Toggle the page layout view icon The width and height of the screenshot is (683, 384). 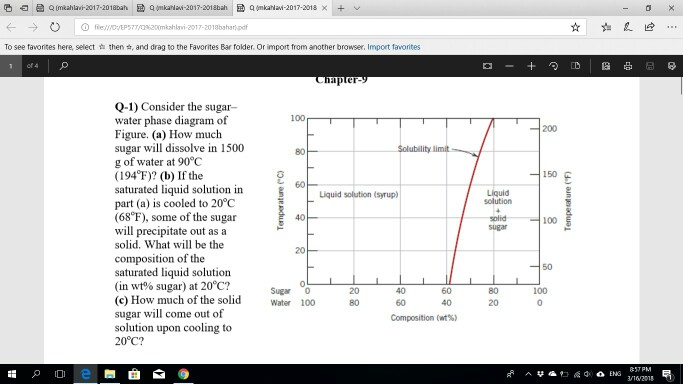pyautogui.click(x=575, y=66)
